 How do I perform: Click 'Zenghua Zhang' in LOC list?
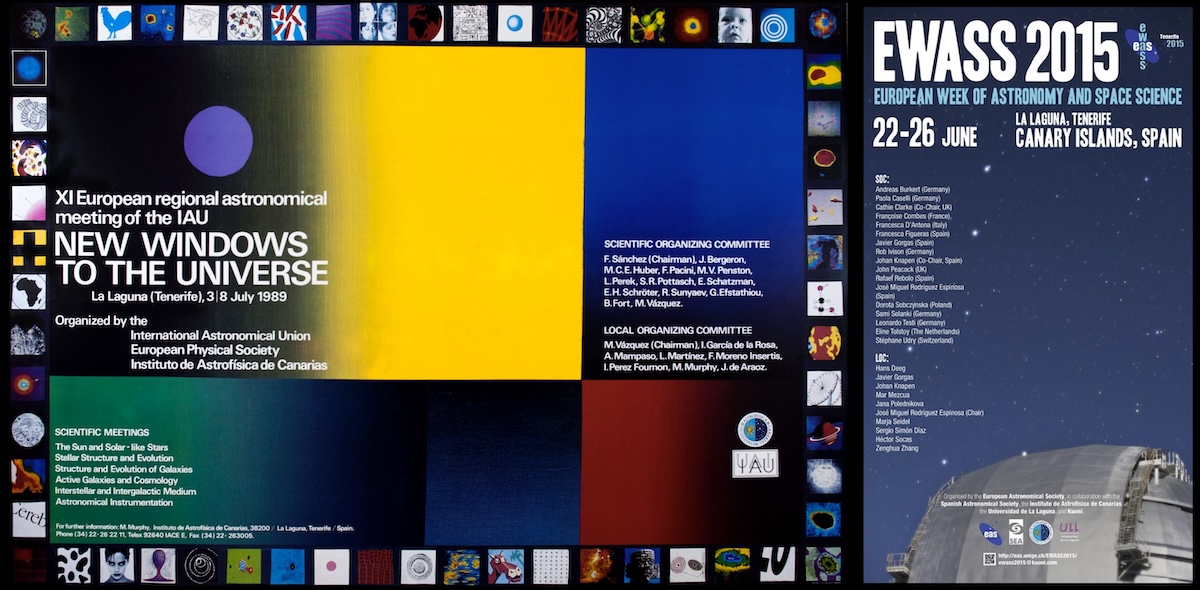tap(897, 447)
